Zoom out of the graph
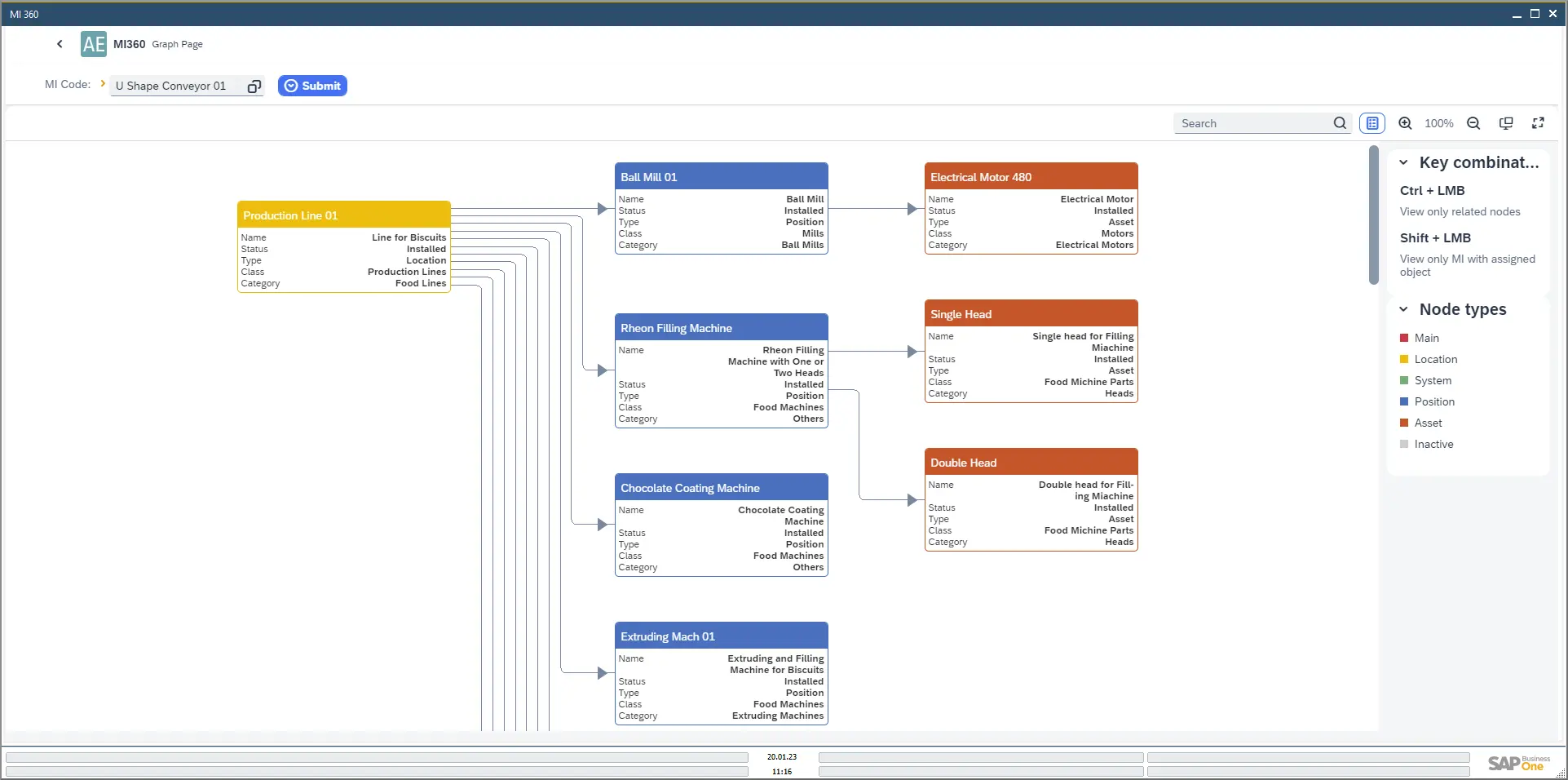The height and width of the screenshot is (780, 1568). coord(1473,123)
